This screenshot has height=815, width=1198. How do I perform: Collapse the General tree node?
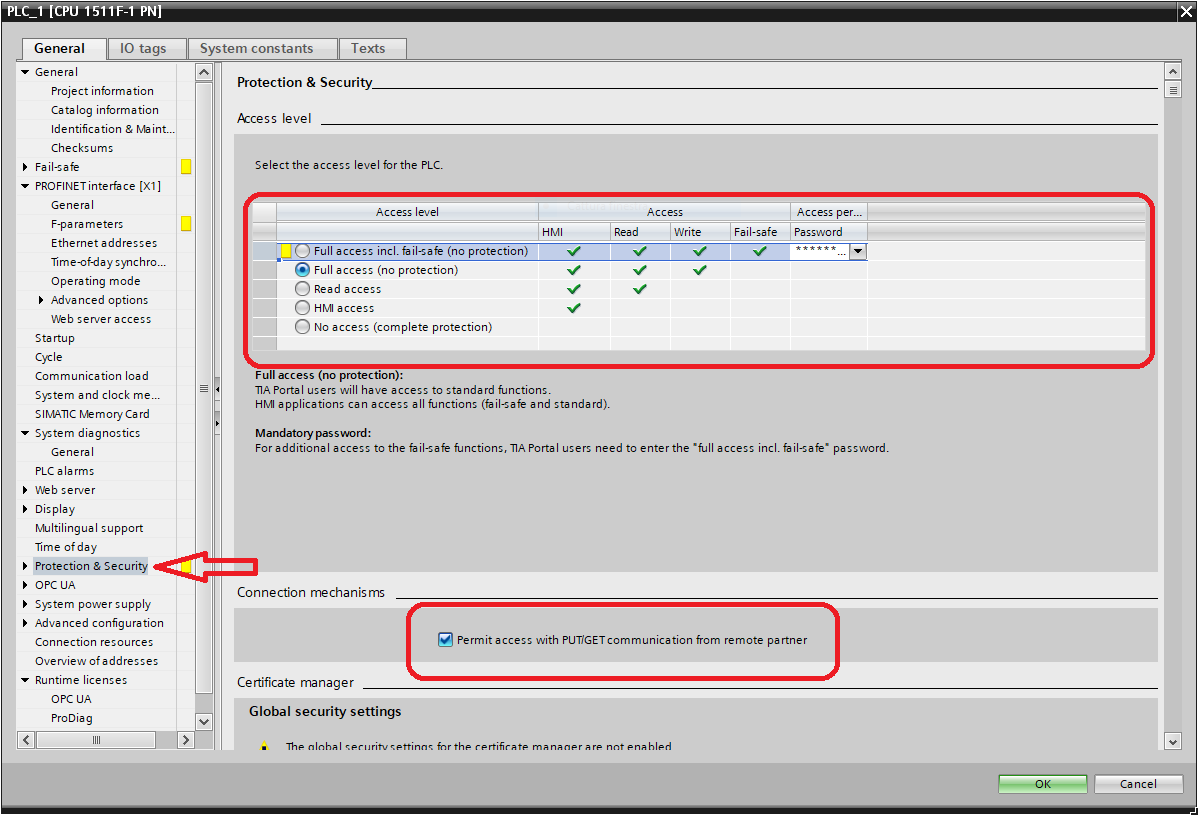click(25, 72)
